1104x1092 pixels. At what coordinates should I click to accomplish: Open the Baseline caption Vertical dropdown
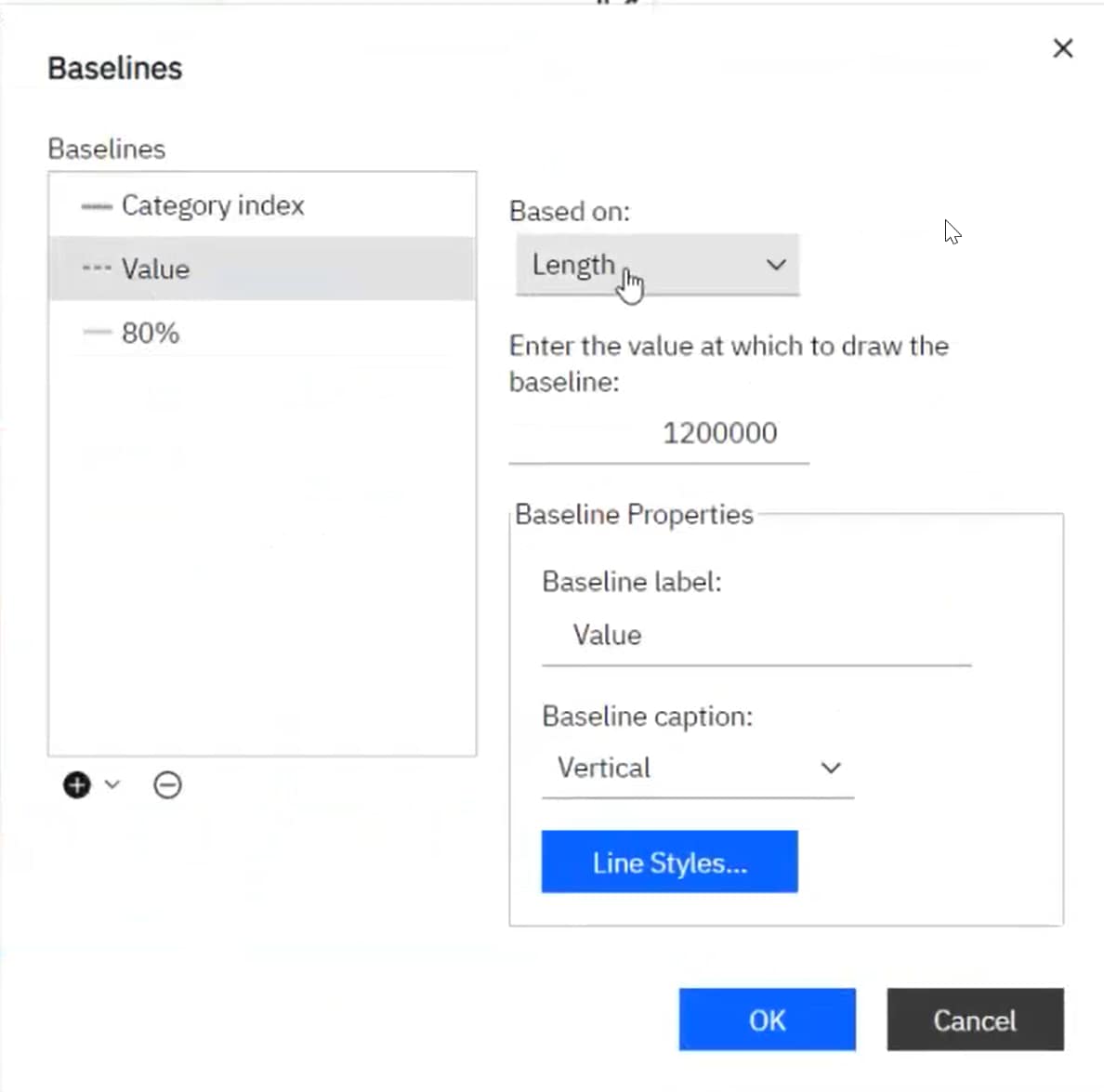pyautogui.click(x=696, y=769)
